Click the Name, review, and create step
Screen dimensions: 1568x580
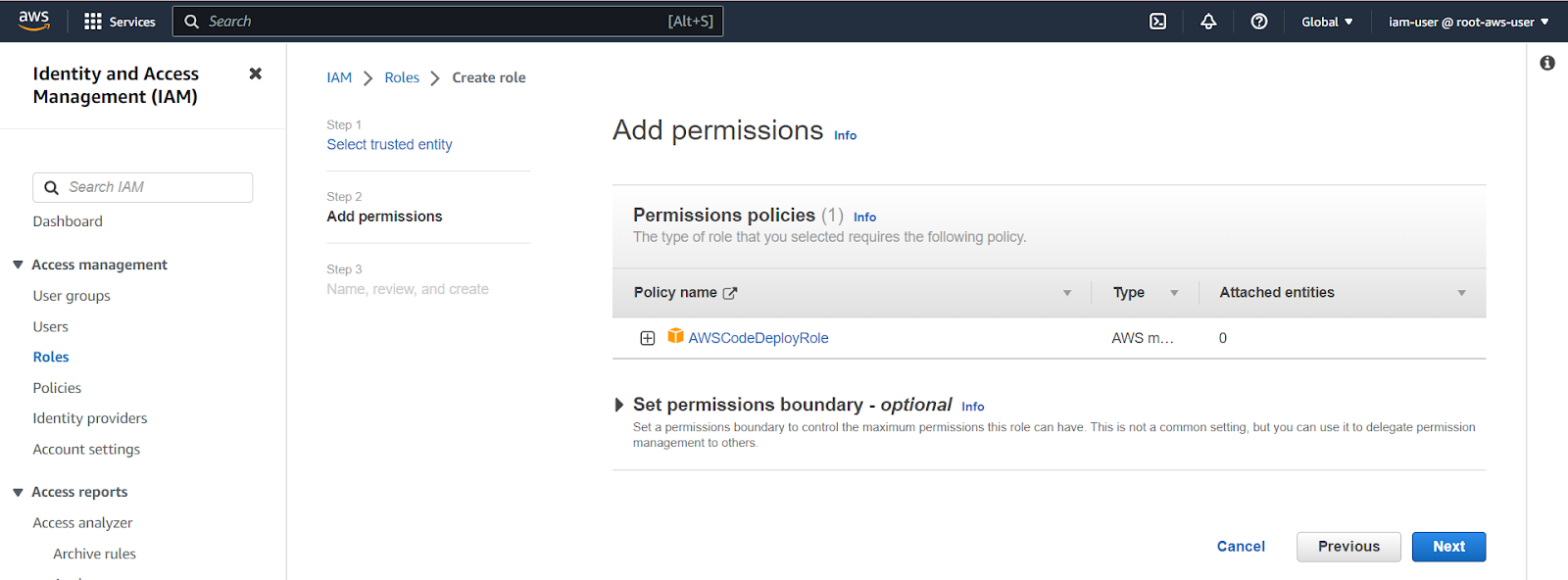(x=408, y=289)
